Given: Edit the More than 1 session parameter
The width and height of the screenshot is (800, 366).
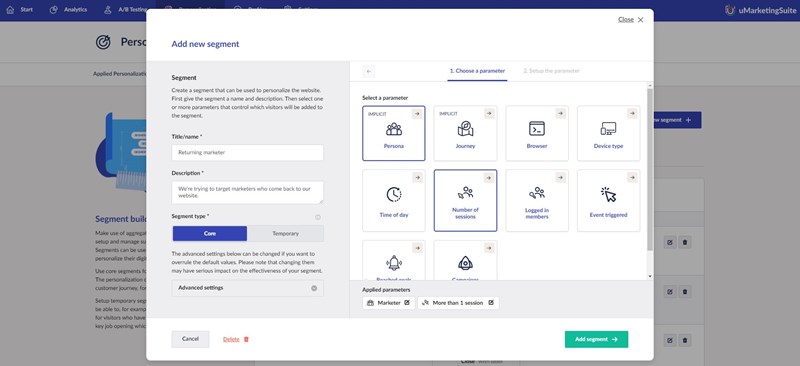Looking at the screenshot, I should coord(491,303).
